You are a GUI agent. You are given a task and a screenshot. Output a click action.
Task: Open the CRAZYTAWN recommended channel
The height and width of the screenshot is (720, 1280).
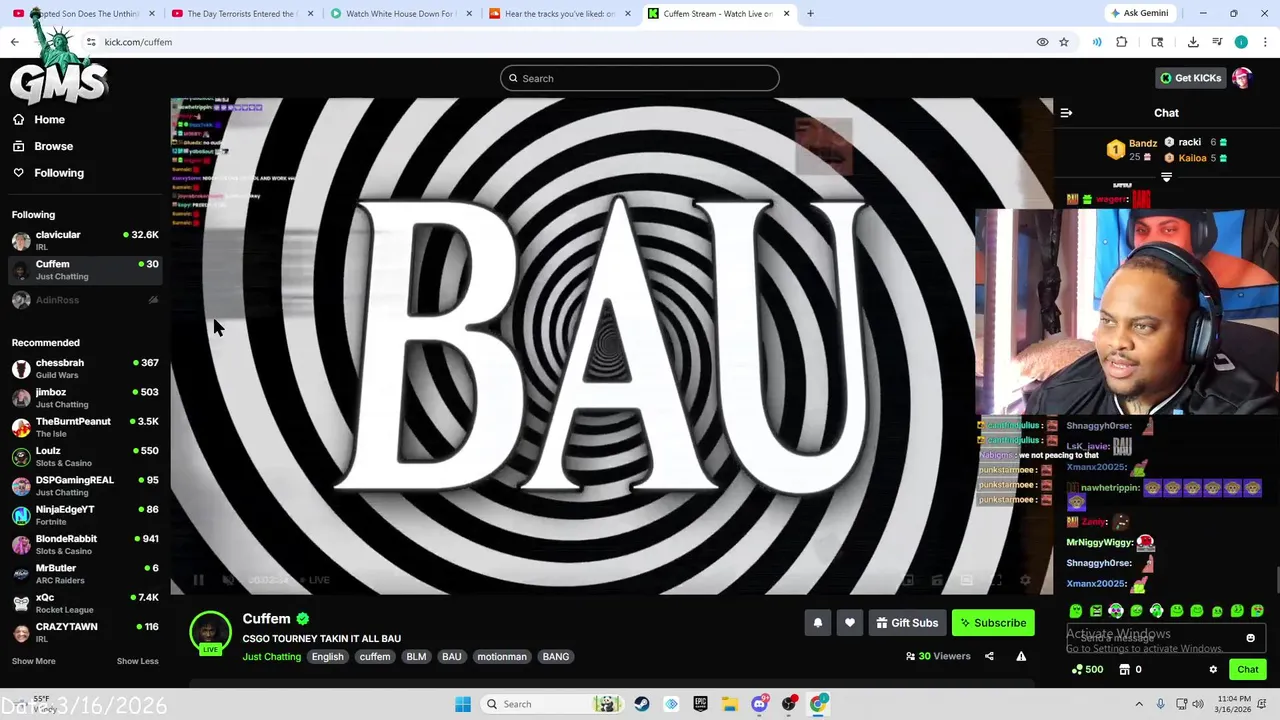pos(85,632)
